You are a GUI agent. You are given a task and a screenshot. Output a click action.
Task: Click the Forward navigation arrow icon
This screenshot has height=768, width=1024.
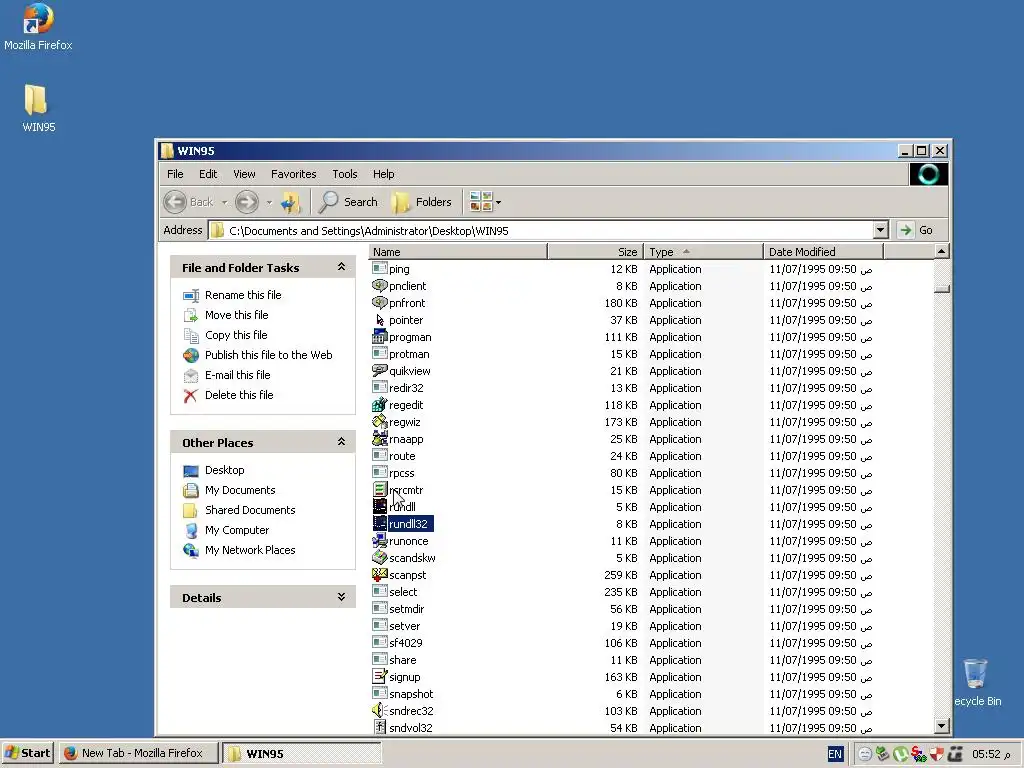pyautogui.click(x=246, y=202)
